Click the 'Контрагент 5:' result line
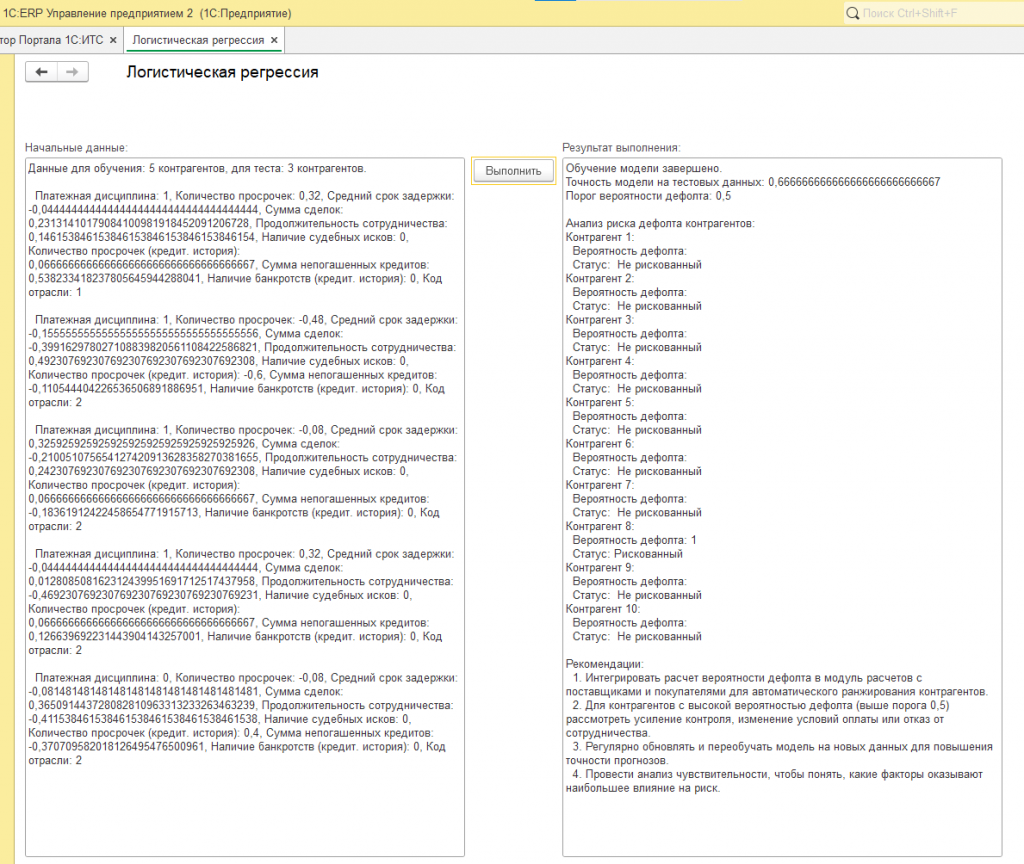1024x864 pixels. (600, 402)
